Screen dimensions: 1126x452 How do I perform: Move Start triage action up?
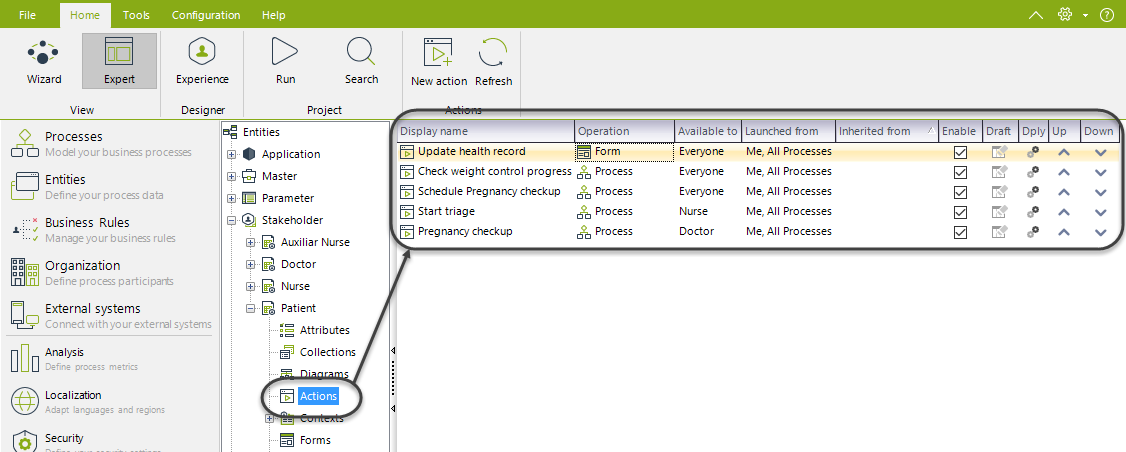1064,212
